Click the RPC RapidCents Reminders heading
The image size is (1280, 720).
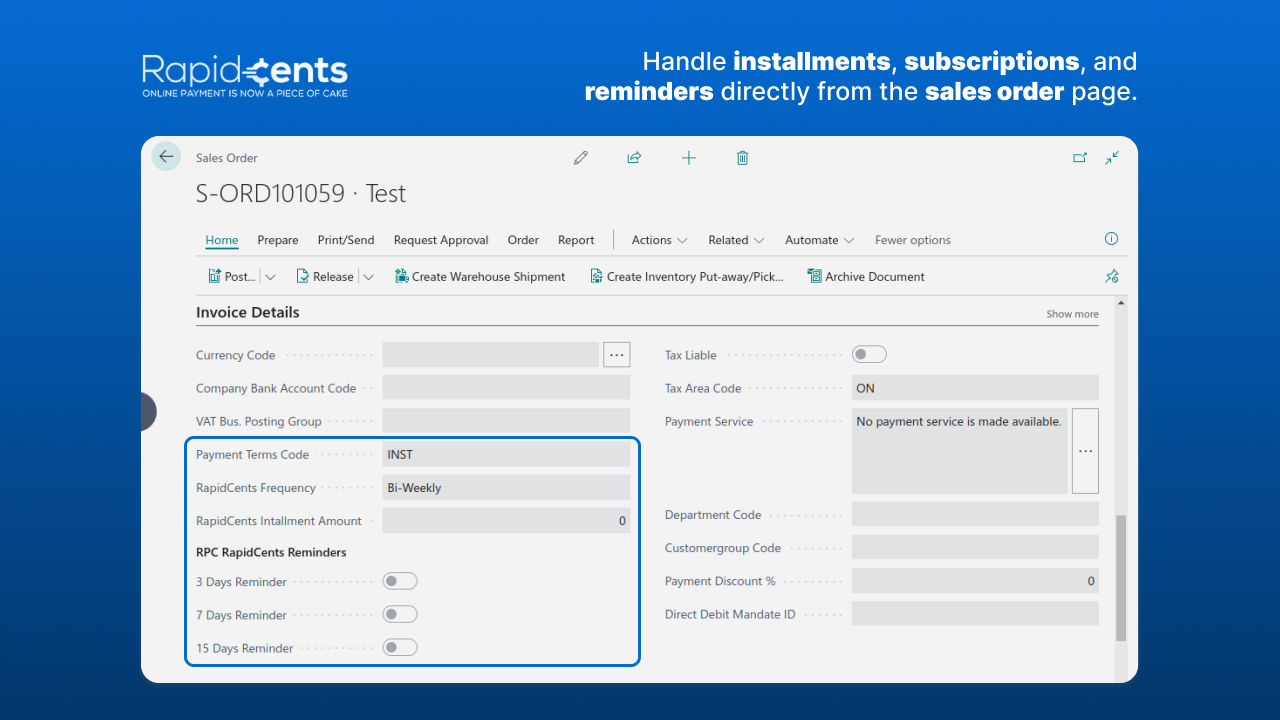pyautogui.click(x=271, y=552)
